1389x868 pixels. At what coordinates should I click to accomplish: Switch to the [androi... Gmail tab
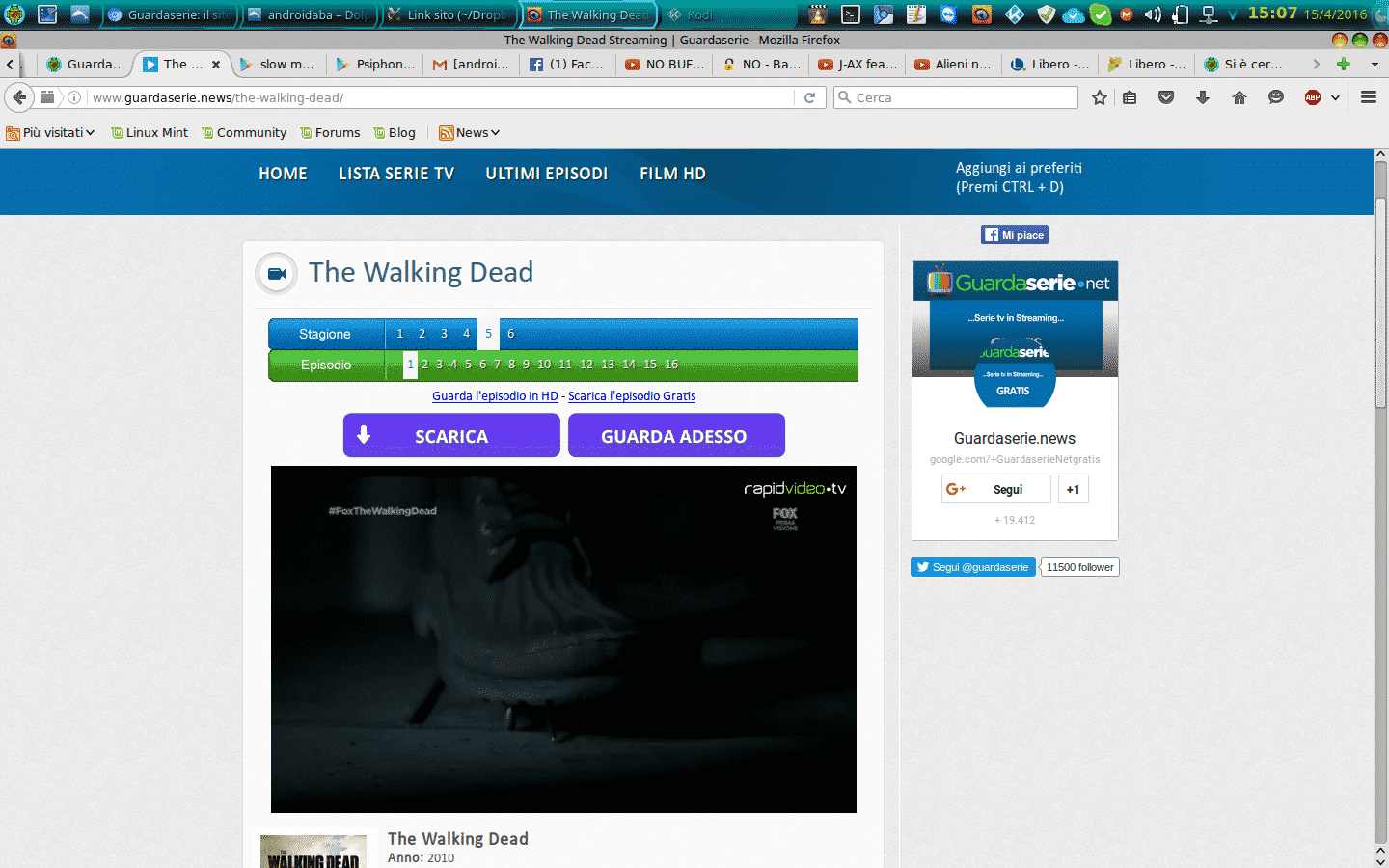471,64
